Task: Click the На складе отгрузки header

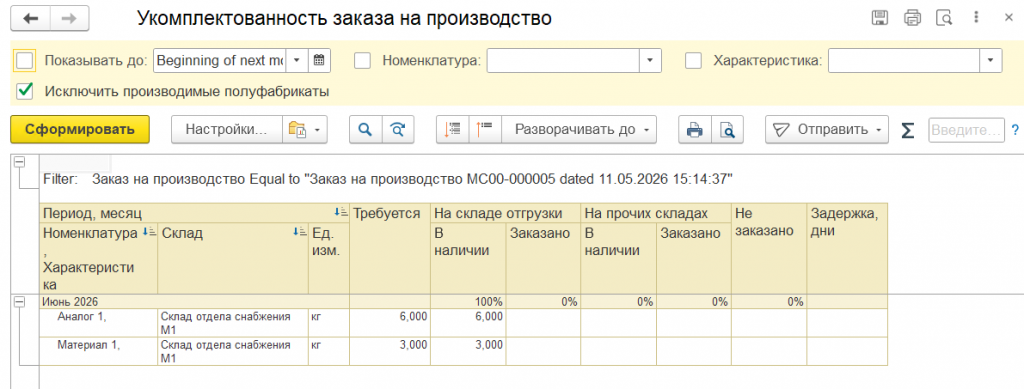Action: point(506,213)
